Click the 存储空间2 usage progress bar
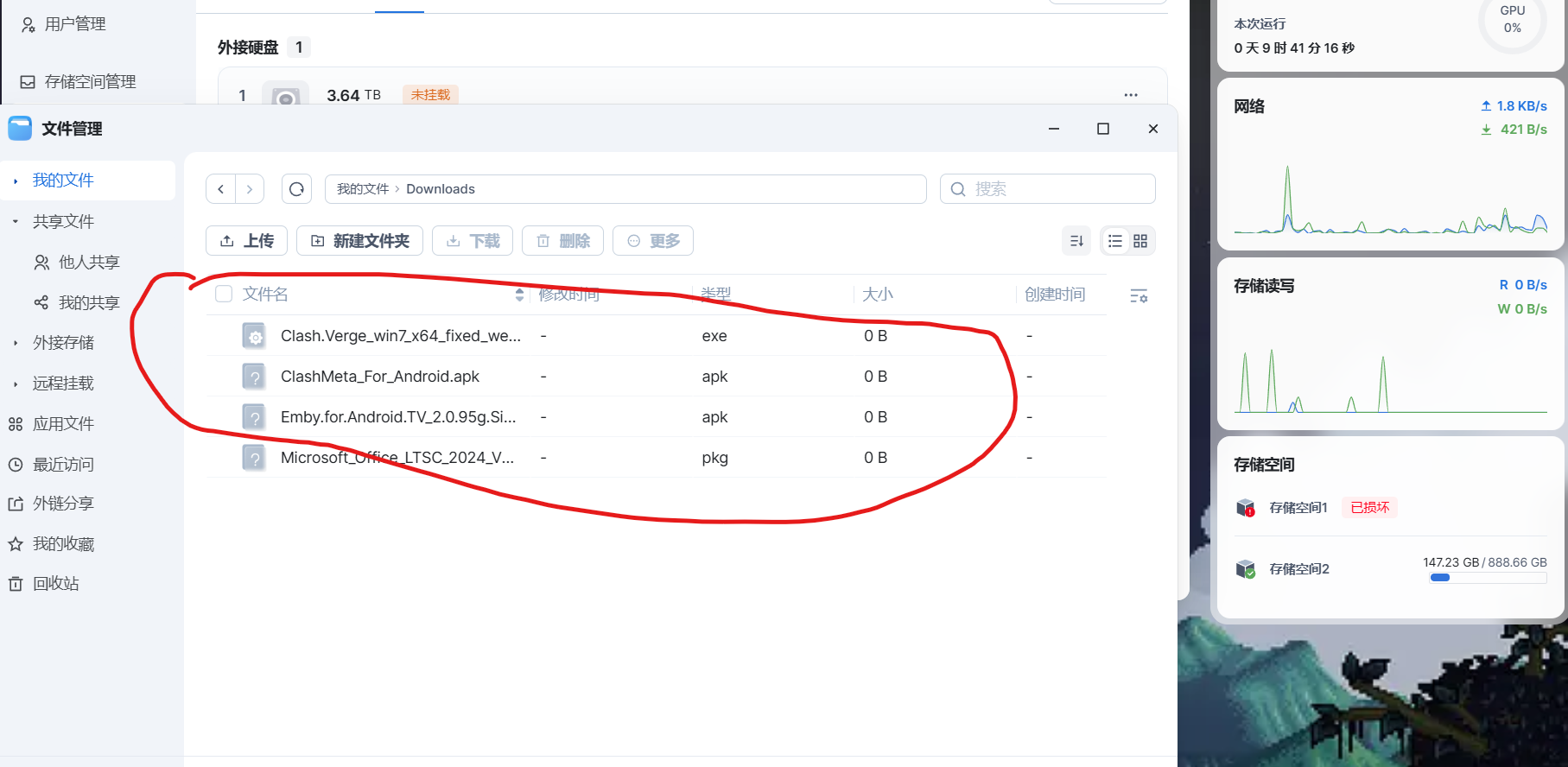Screen dimensions: 1568x767 click(x=1488, y=578)
